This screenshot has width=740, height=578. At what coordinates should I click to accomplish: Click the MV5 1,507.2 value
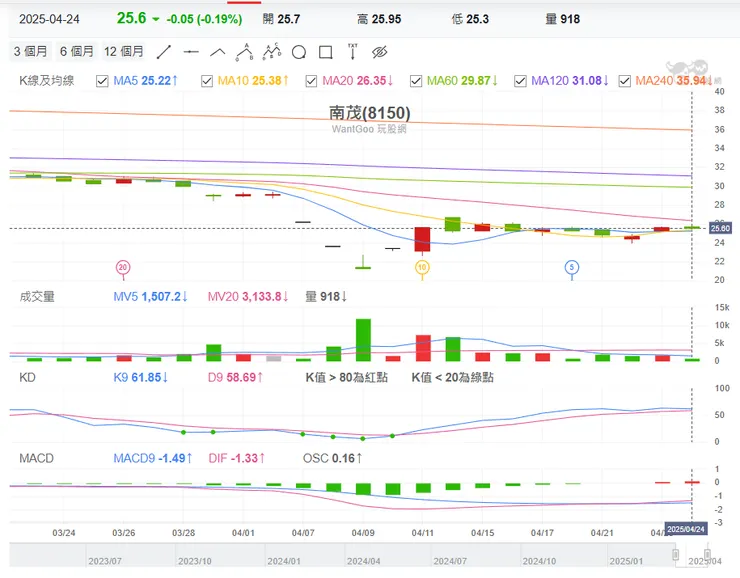151,297
